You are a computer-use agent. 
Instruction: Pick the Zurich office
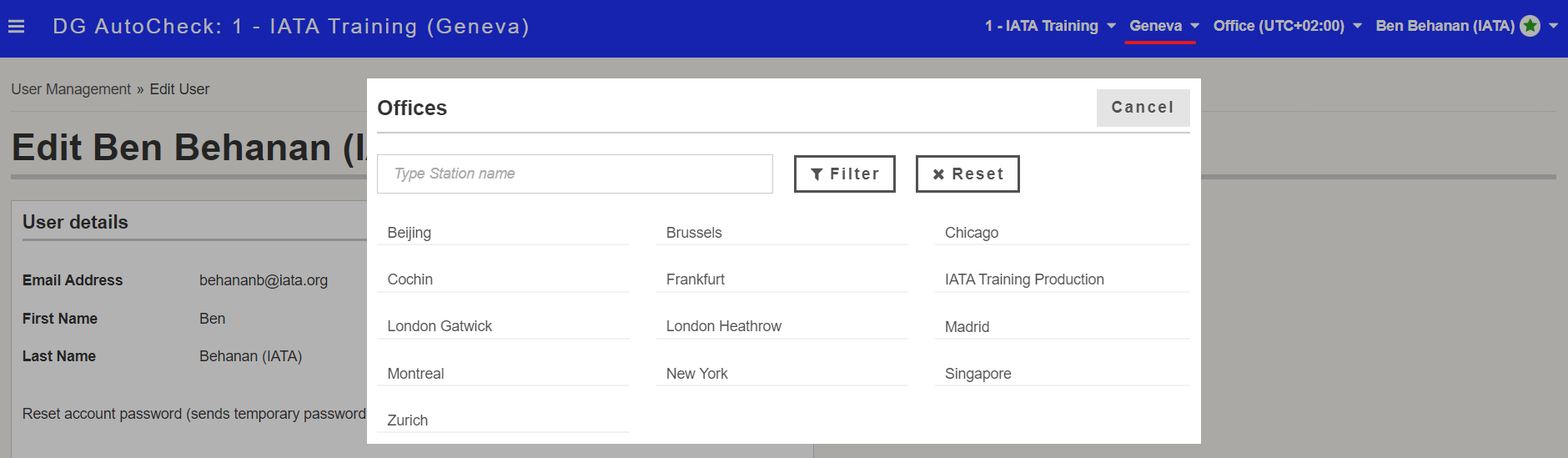(503, 420)
